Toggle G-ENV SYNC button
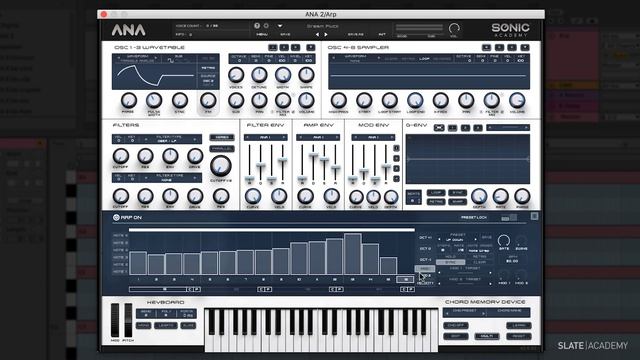The image size is (640, 360). (458, 193)
